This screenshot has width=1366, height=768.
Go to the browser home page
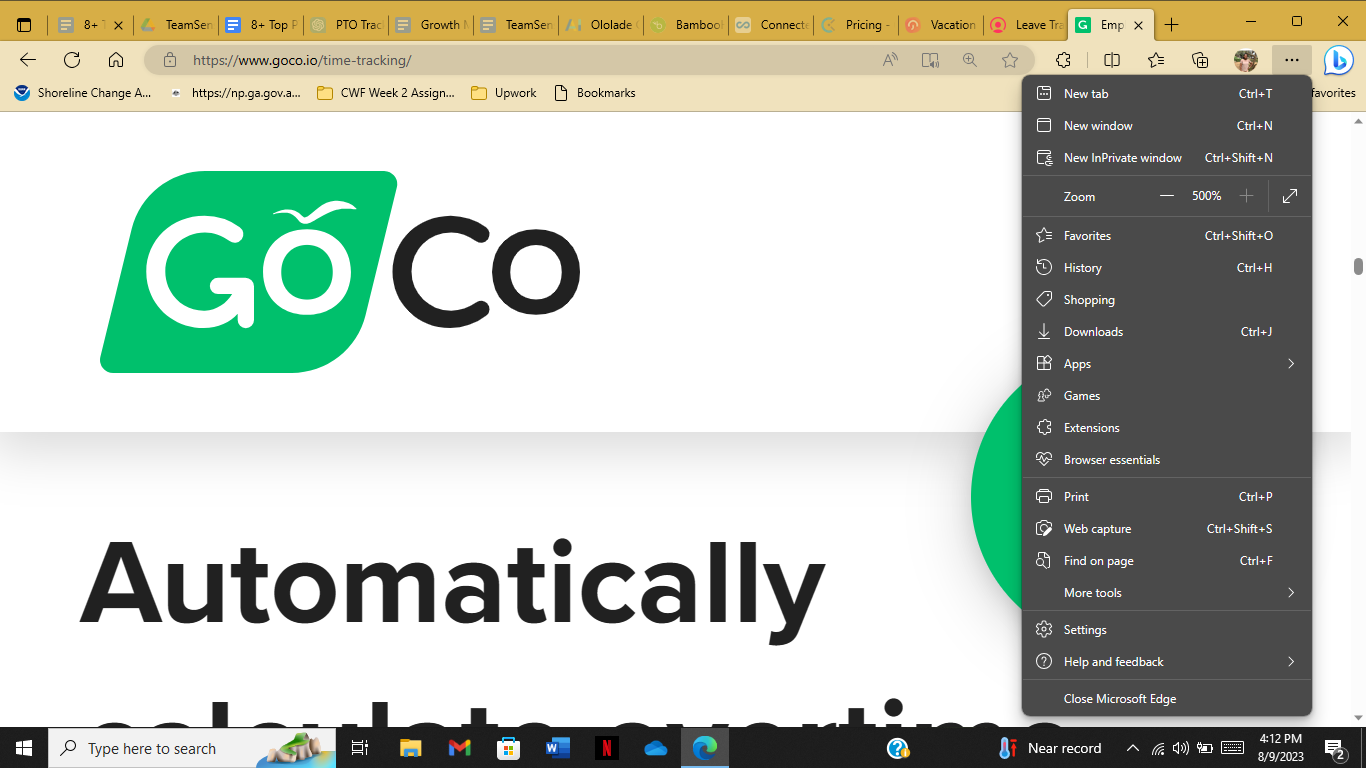pos(116,60)
